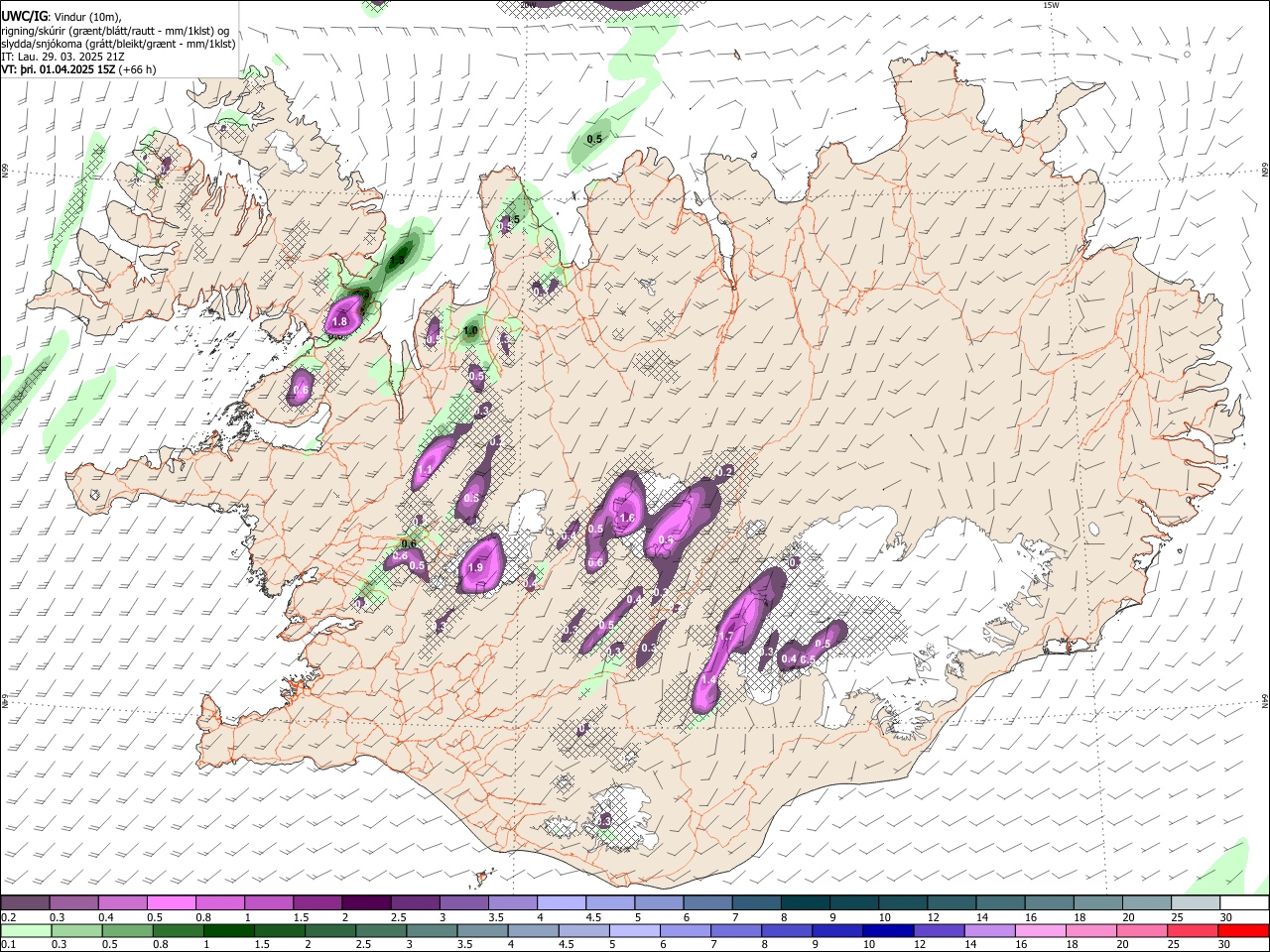The width and height of the screenshot is (1270, 952).
Task: Click the 15W longitude label
Action: click(x=1050, y=5)
